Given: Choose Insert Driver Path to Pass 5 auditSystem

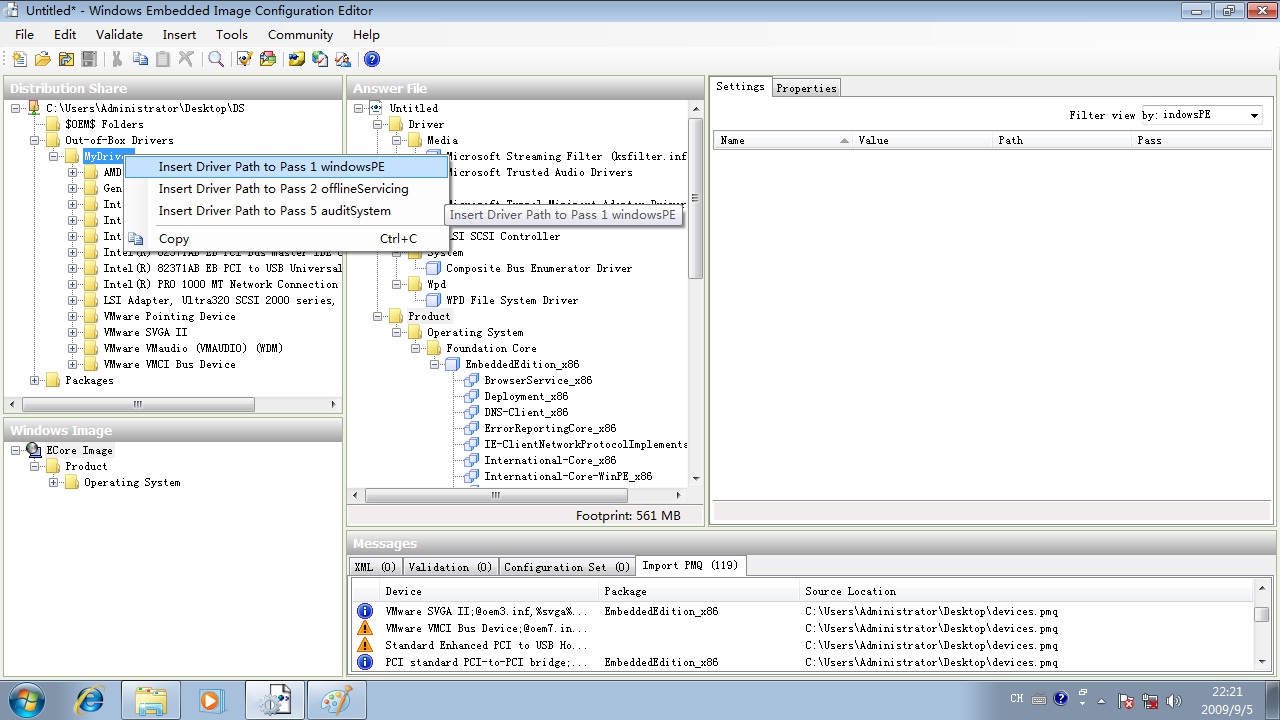Looking at the screenshot, I should 286,211.
